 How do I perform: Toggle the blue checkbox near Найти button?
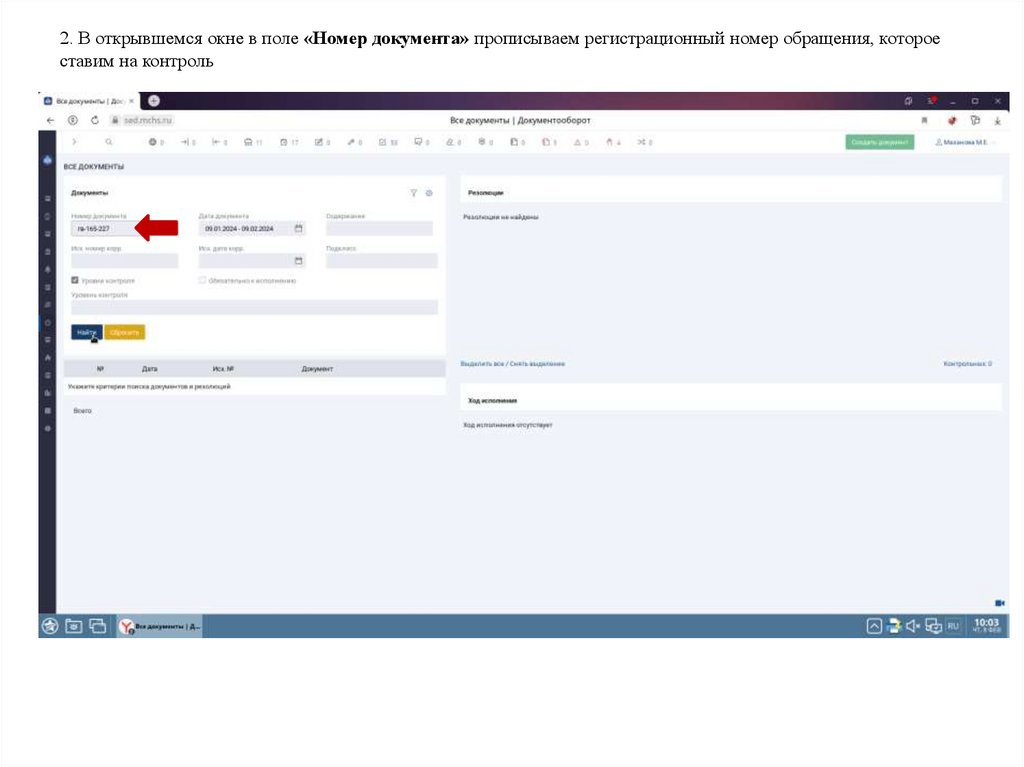point(74,280)
